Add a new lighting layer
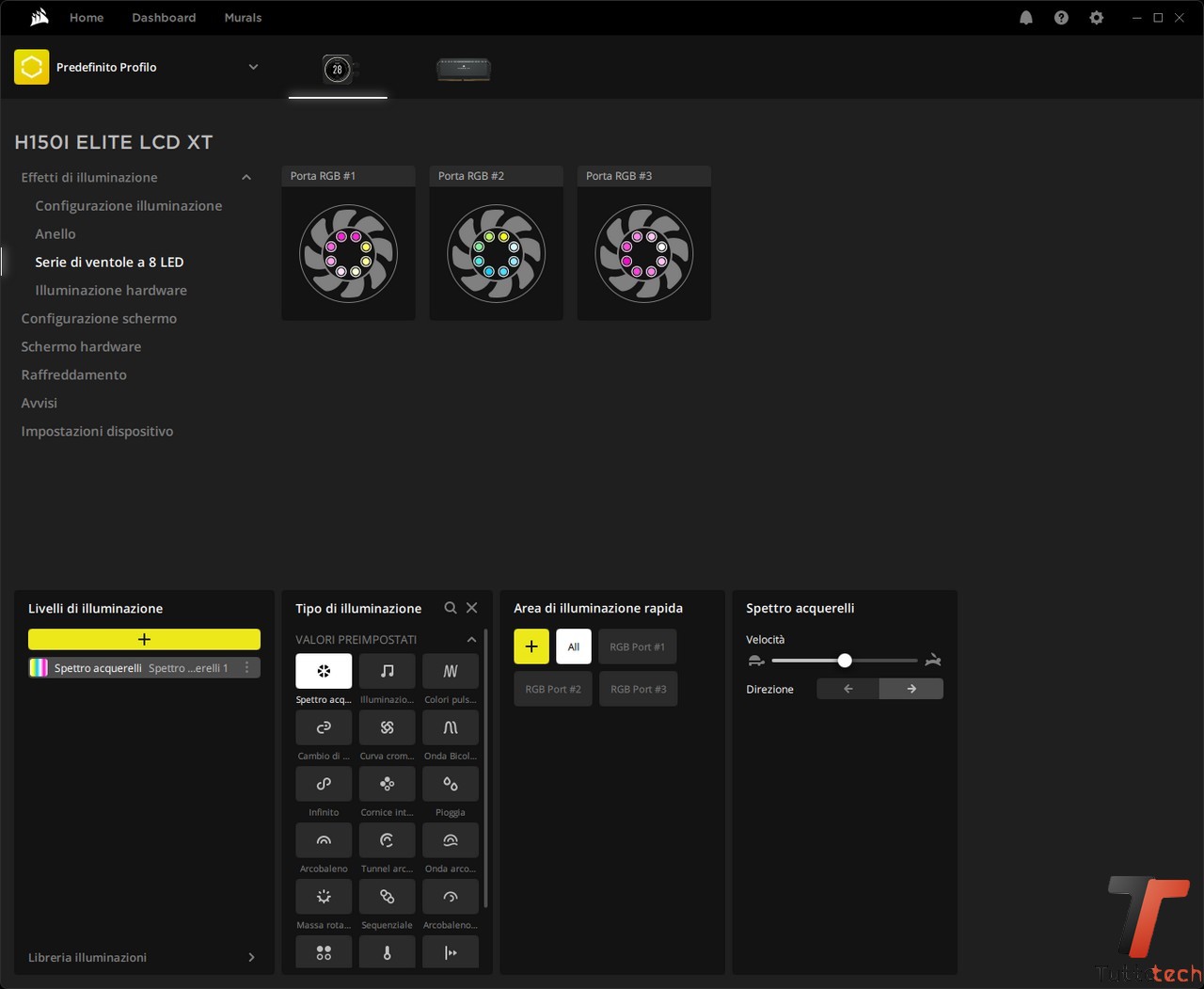Screen dimensions: 1204x989 144,639
